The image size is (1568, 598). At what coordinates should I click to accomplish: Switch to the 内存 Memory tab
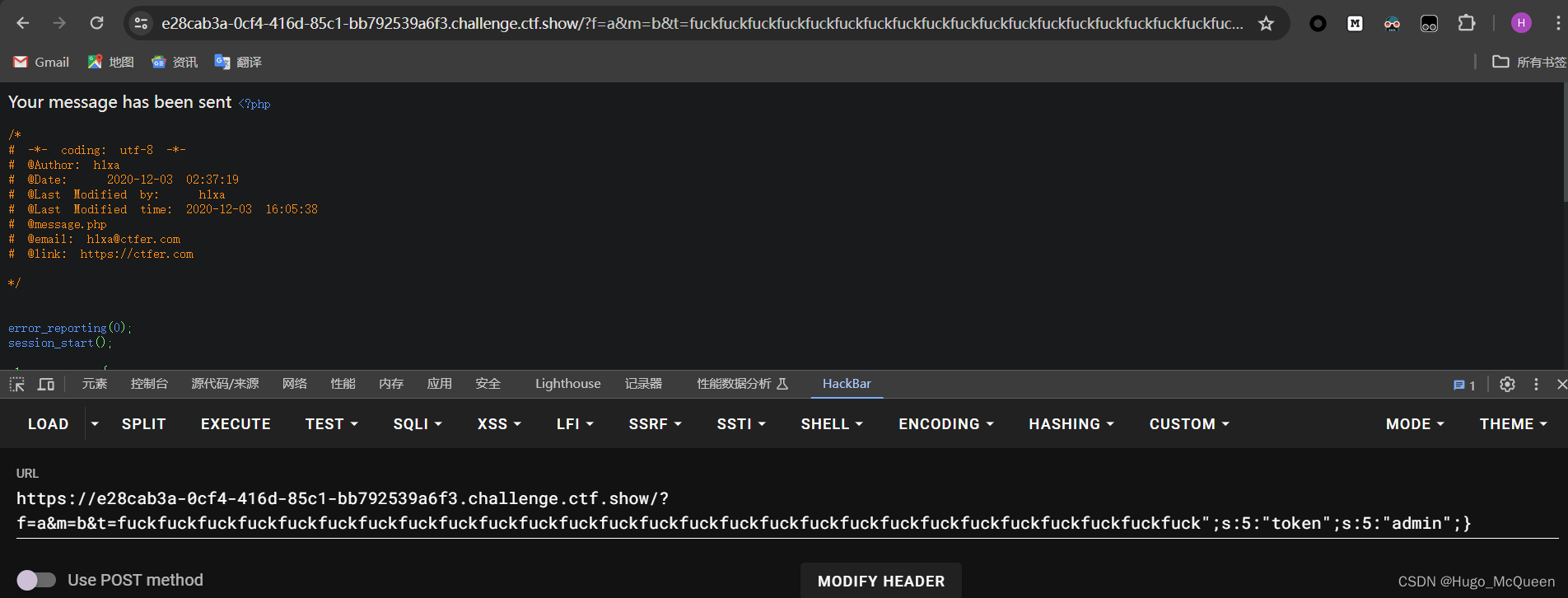(391, 384)
